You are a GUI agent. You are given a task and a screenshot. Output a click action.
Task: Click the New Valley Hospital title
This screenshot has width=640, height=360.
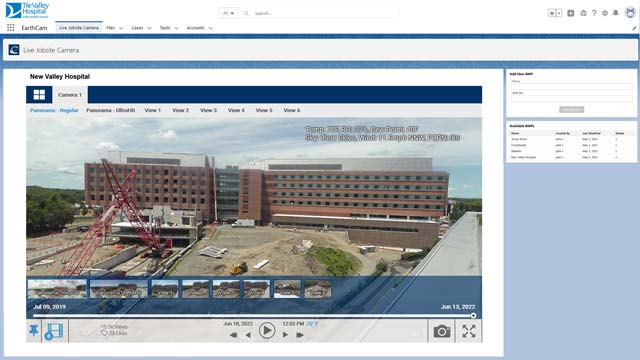[60, 76]
